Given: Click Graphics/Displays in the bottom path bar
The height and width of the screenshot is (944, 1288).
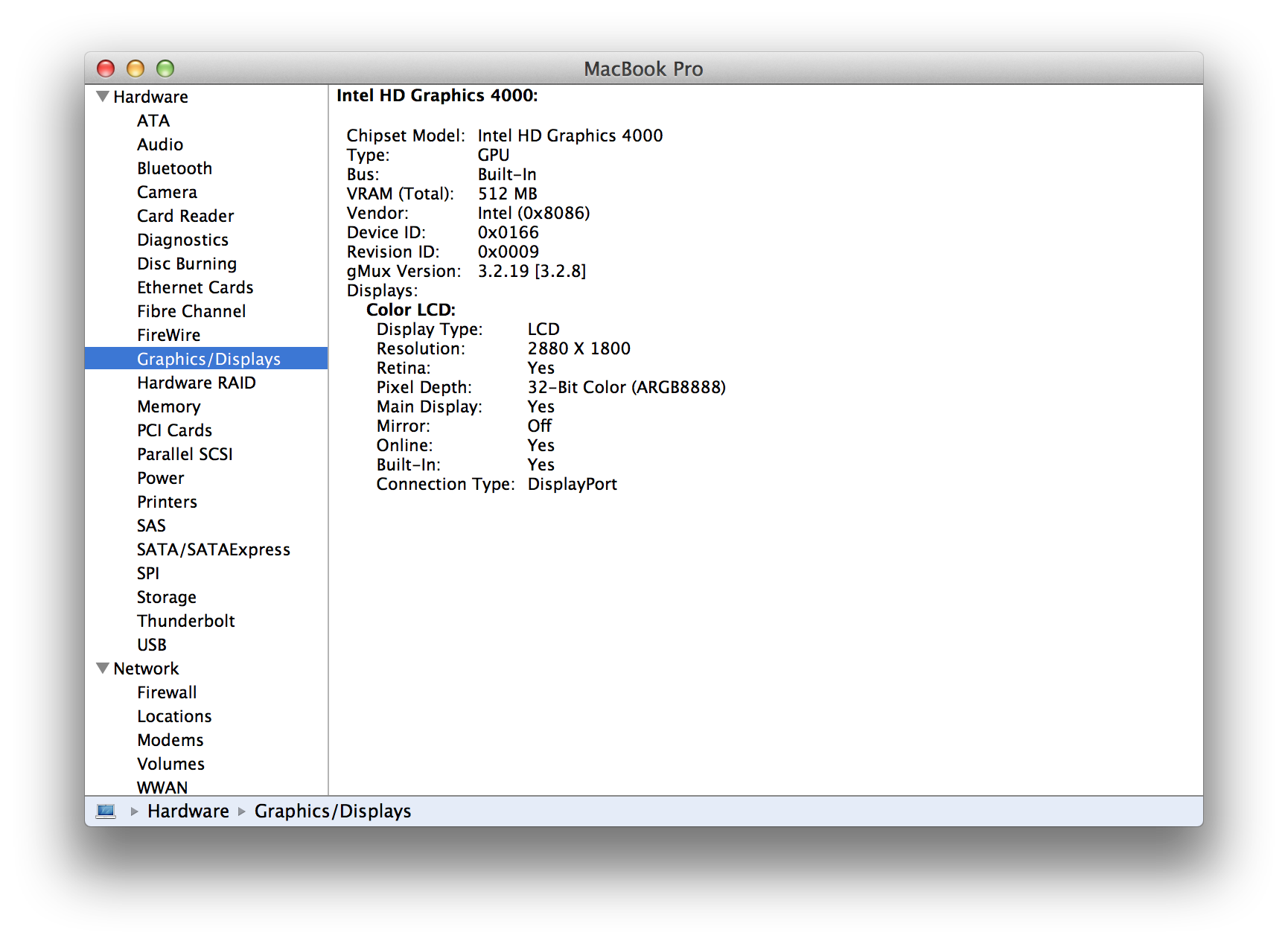Looking at the screenshot, I should (333, 811).
